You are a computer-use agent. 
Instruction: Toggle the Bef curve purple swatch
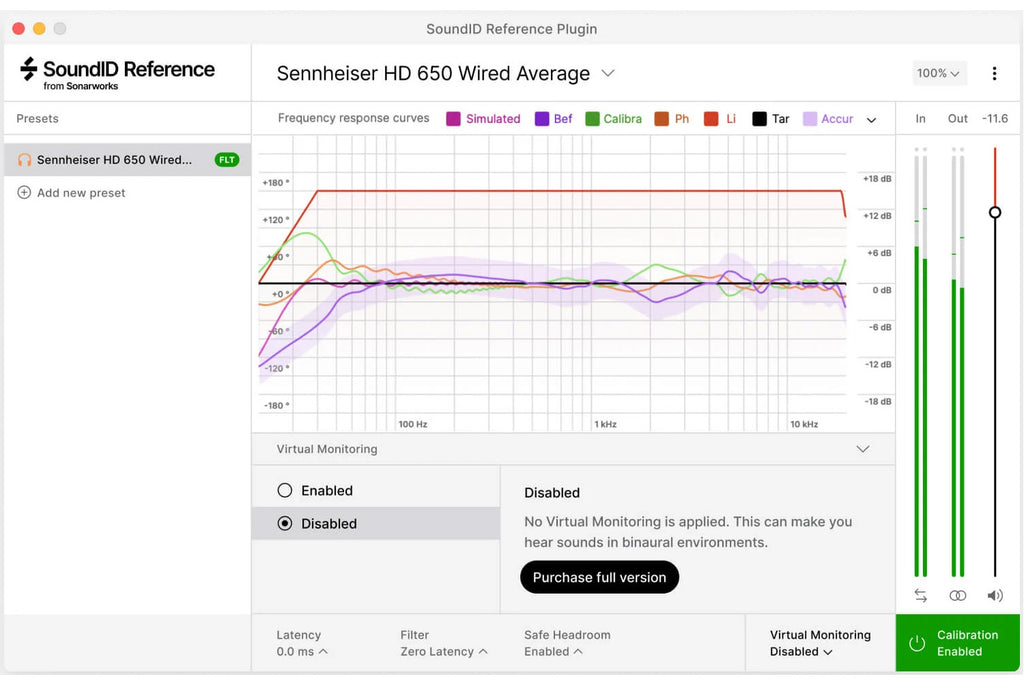coord(541,119)
